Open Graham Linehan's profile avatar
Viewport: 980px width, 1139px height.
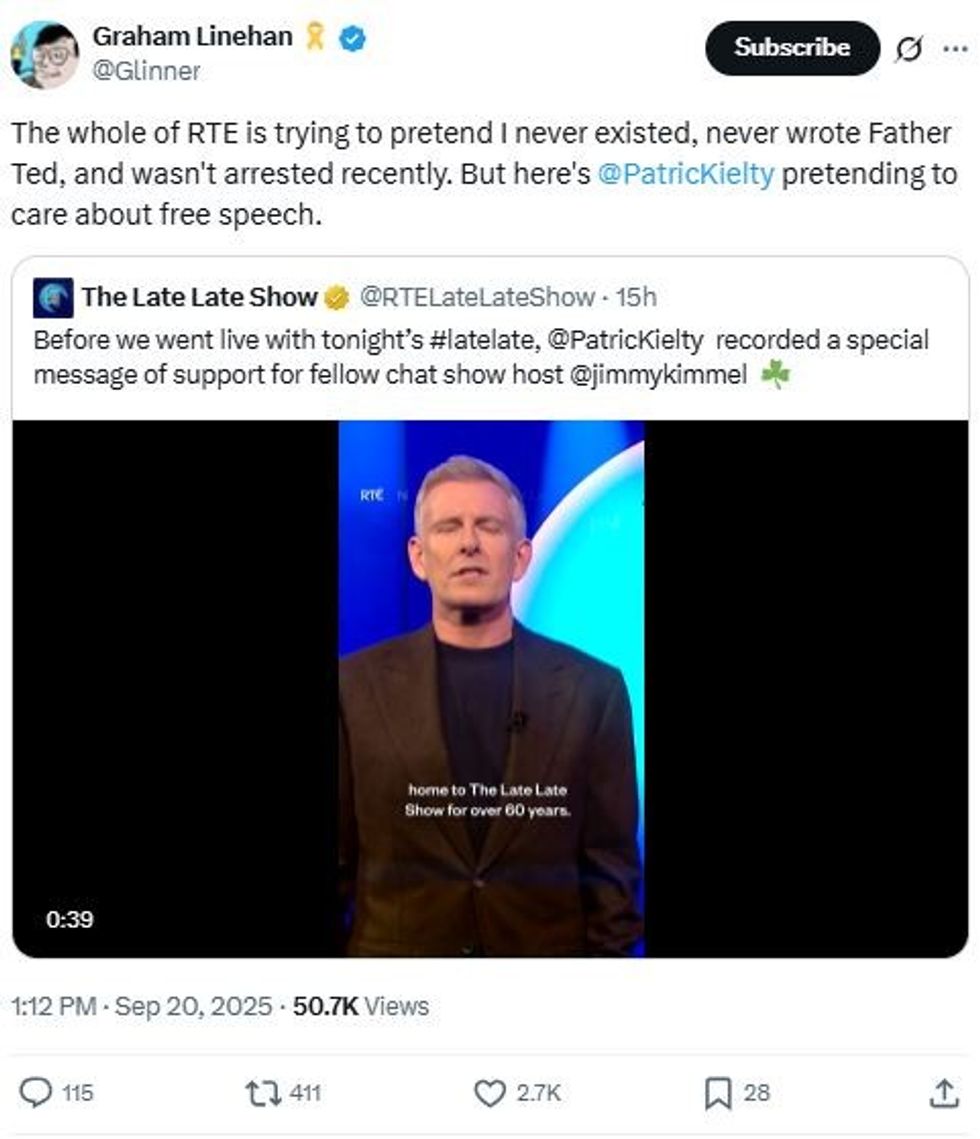44,54
